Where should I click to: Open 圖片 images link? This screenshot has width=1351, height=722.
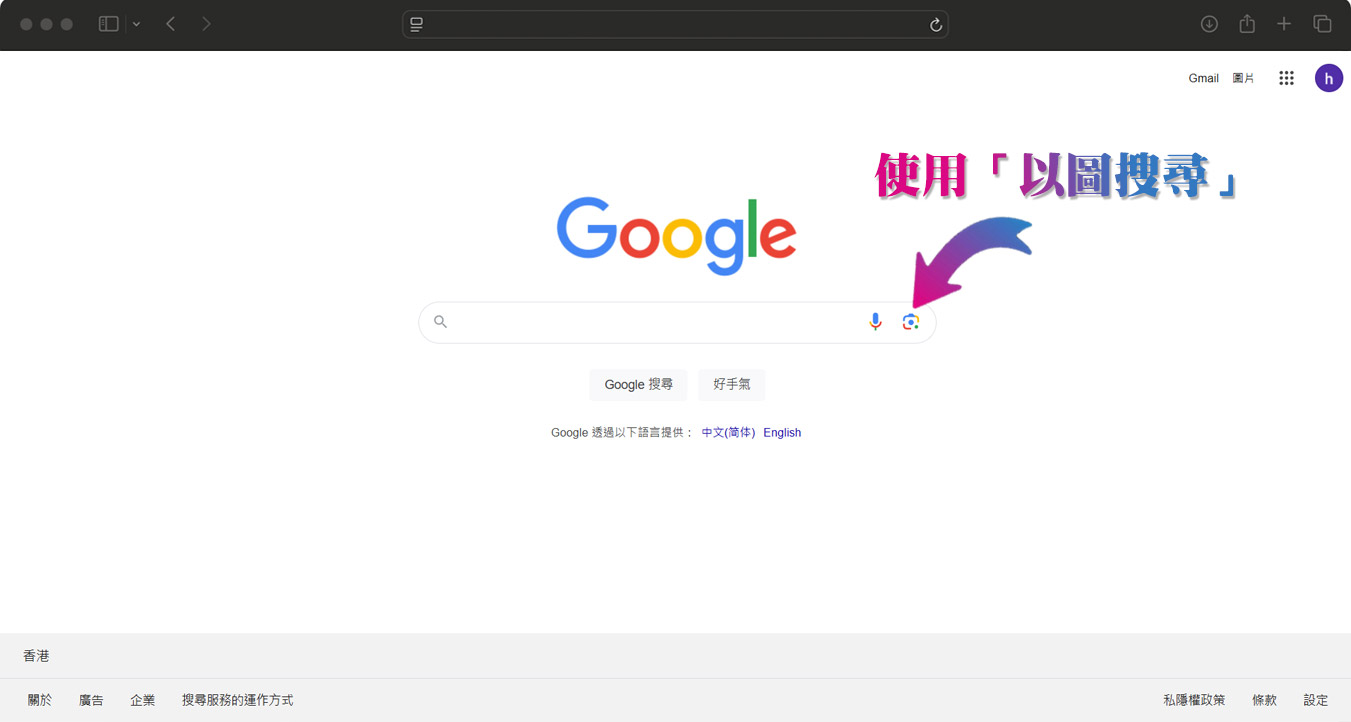pos(1243,78)
